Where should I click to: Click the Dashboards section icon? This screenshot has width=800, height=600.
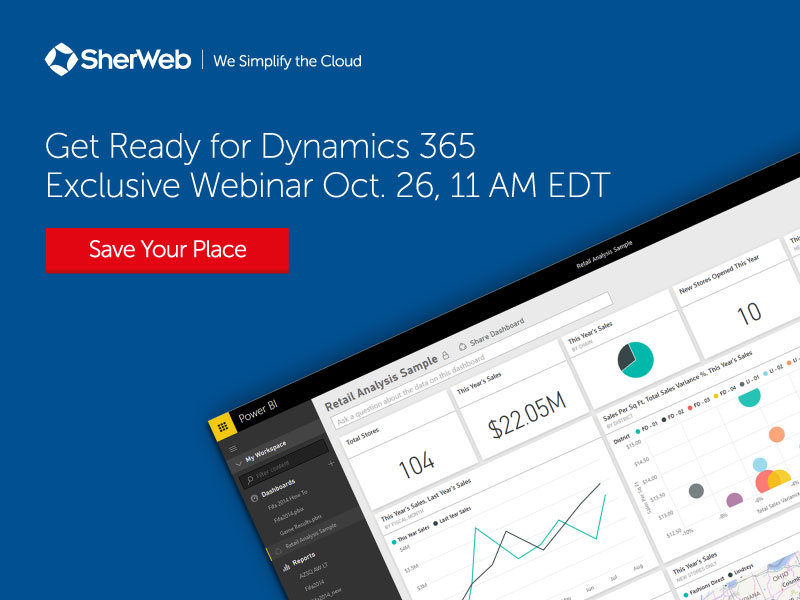254,498
